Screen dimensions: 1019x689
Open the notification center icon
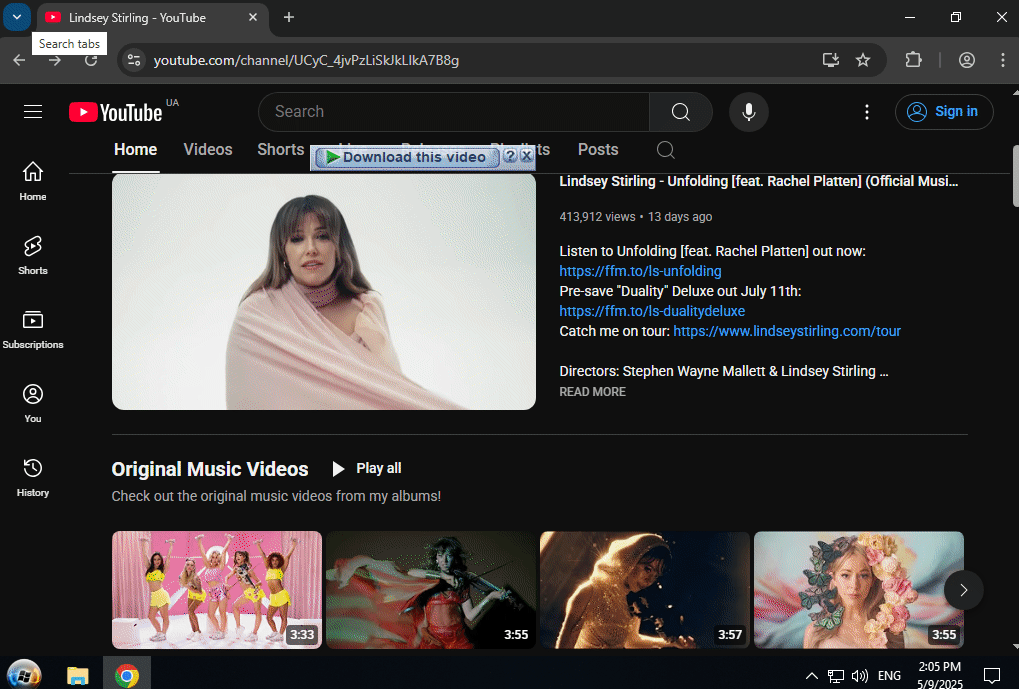click(992, 676)
